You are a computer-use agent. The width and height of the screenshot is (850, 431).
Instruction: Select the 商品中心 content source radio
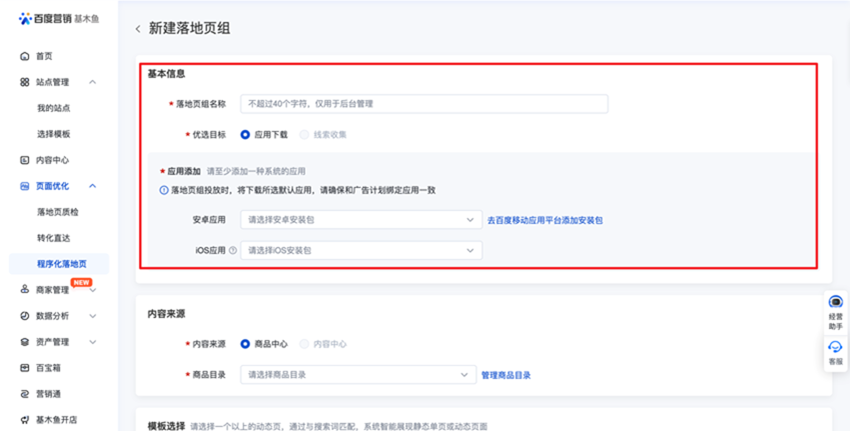pos(245,344)
